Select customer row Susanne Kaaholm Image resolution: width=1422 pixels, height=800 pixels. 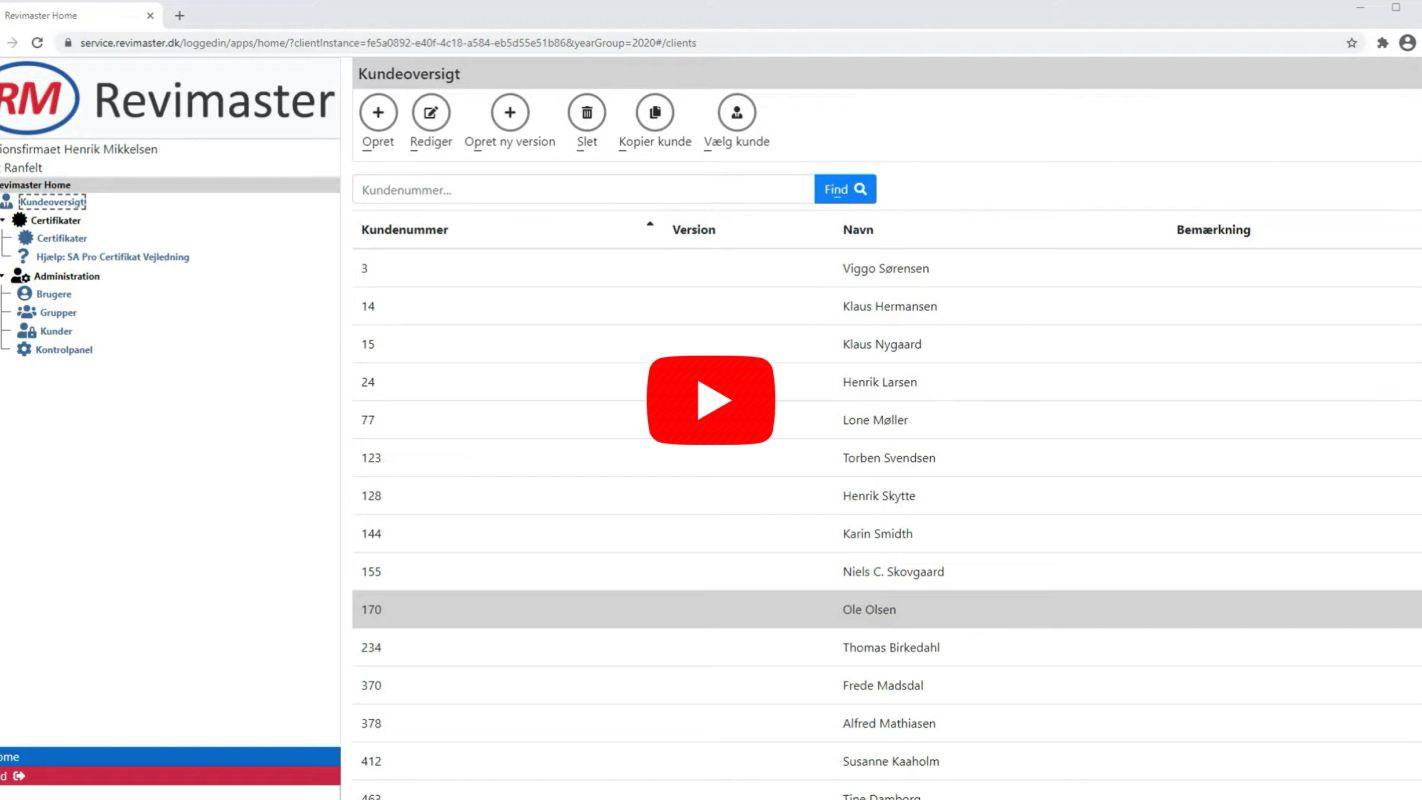tap(887, 762)
